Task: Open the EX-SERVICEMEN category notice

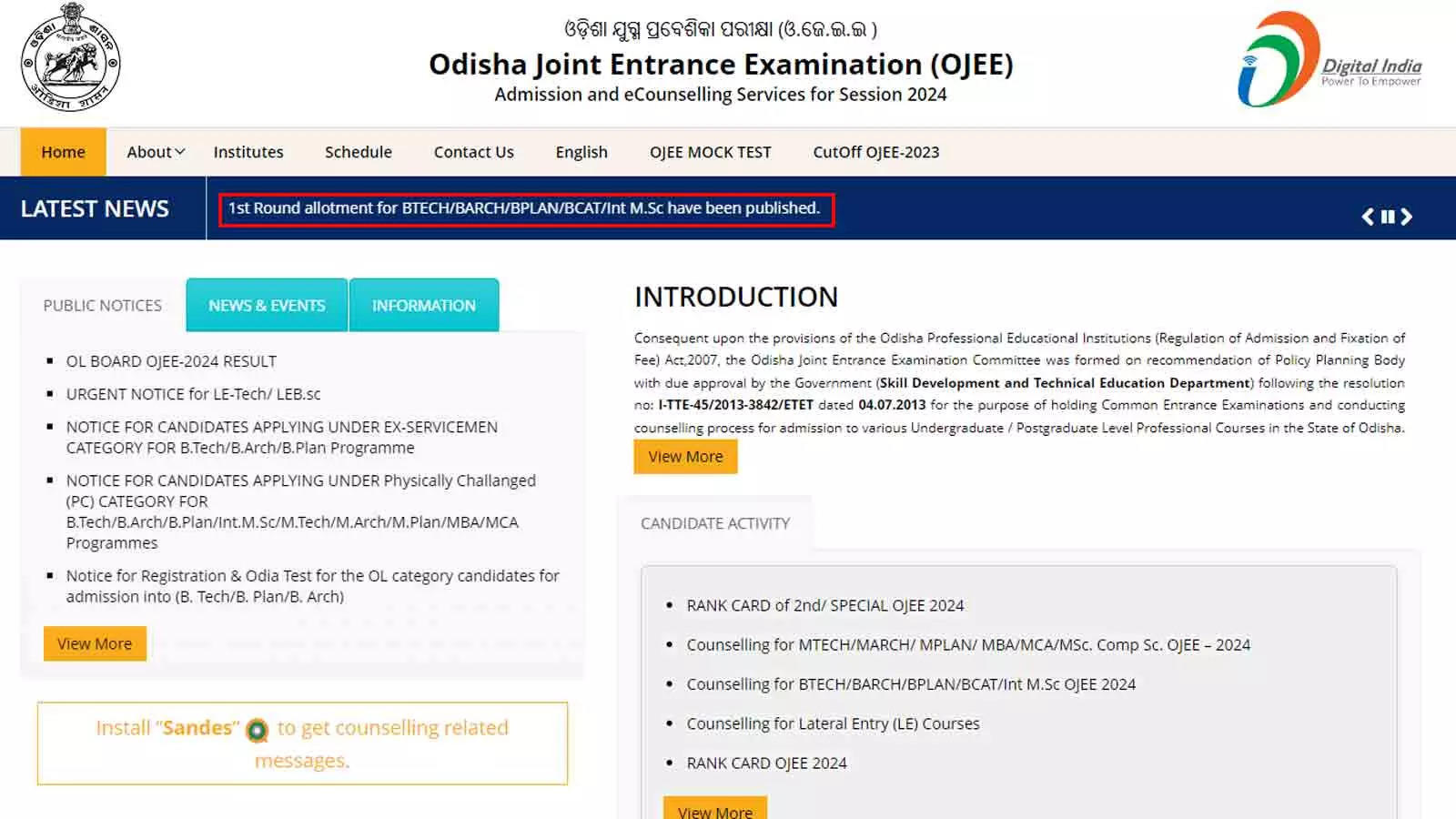Action: (x=282, y=437)
